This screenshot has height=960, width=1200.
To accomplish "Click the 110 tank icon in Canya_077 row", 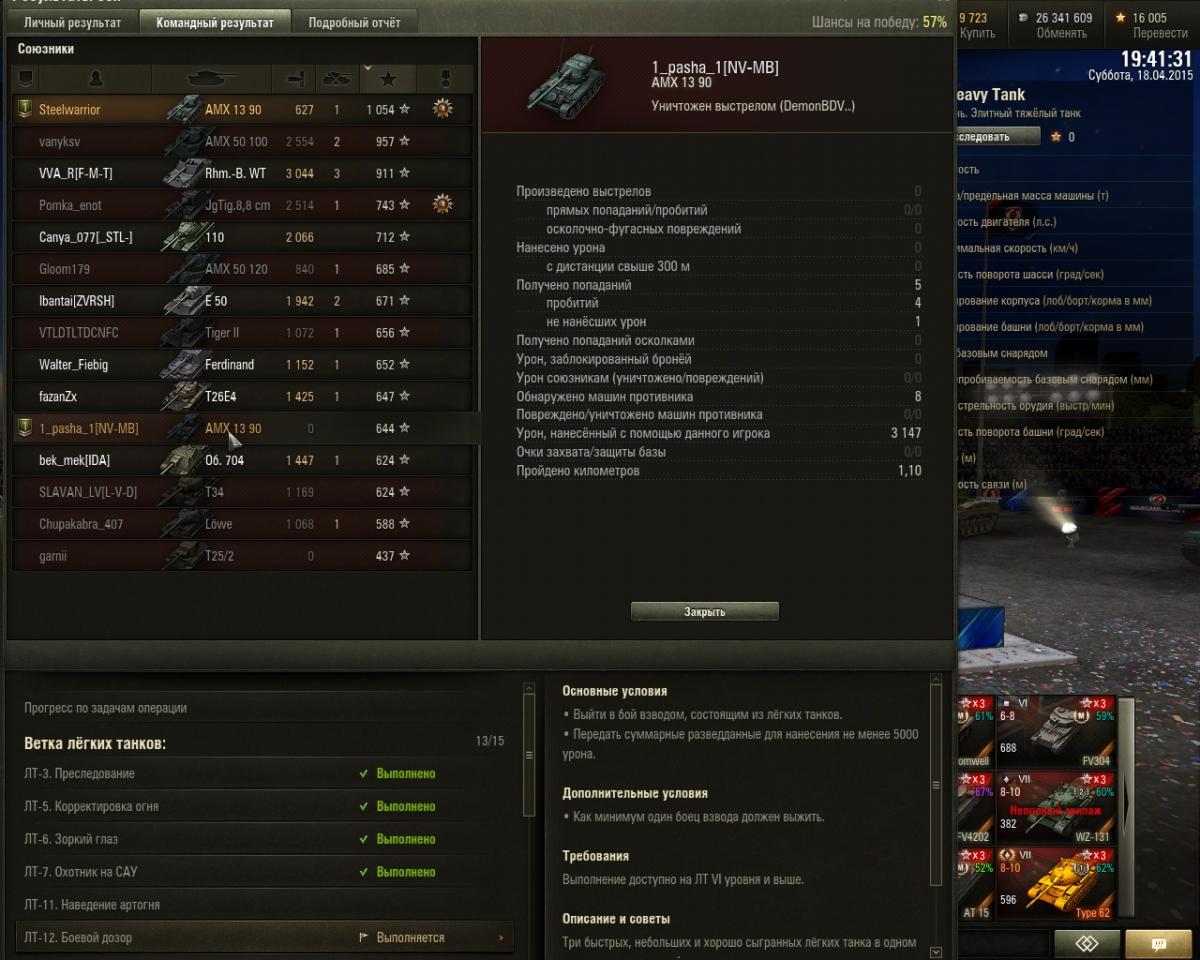I will click(185, 237).
